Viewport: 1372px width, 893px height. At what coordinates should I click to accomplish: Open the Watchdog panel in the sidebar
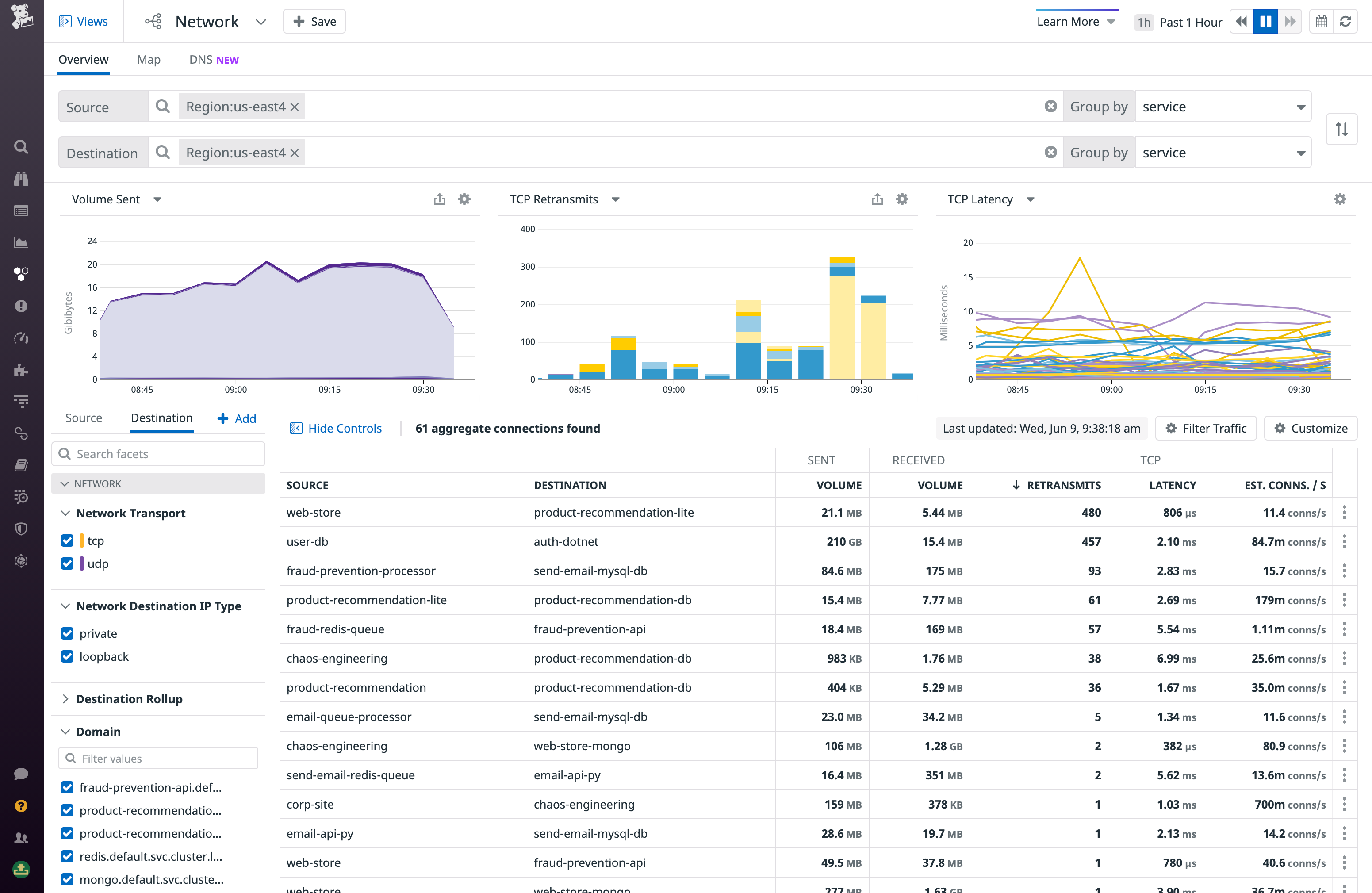21,179
